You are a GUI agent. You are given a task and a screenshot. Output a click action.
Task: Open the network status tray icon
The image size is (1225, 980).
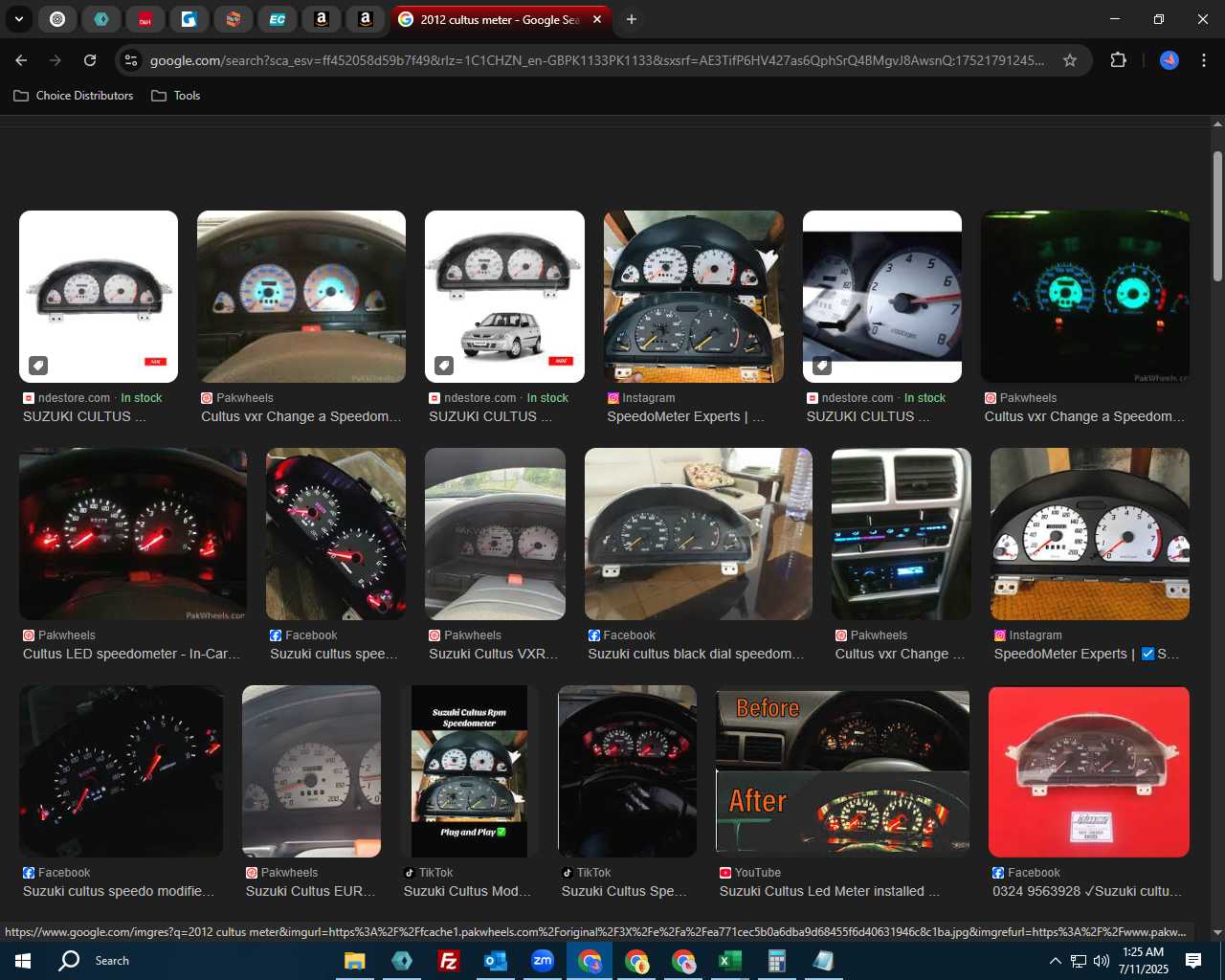1079,961
